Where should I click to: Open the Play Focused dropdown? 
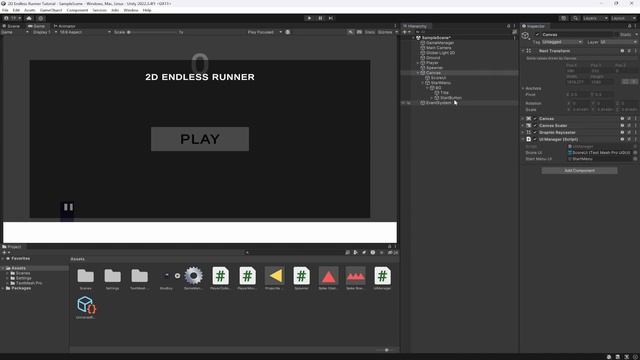coord(264,32)
